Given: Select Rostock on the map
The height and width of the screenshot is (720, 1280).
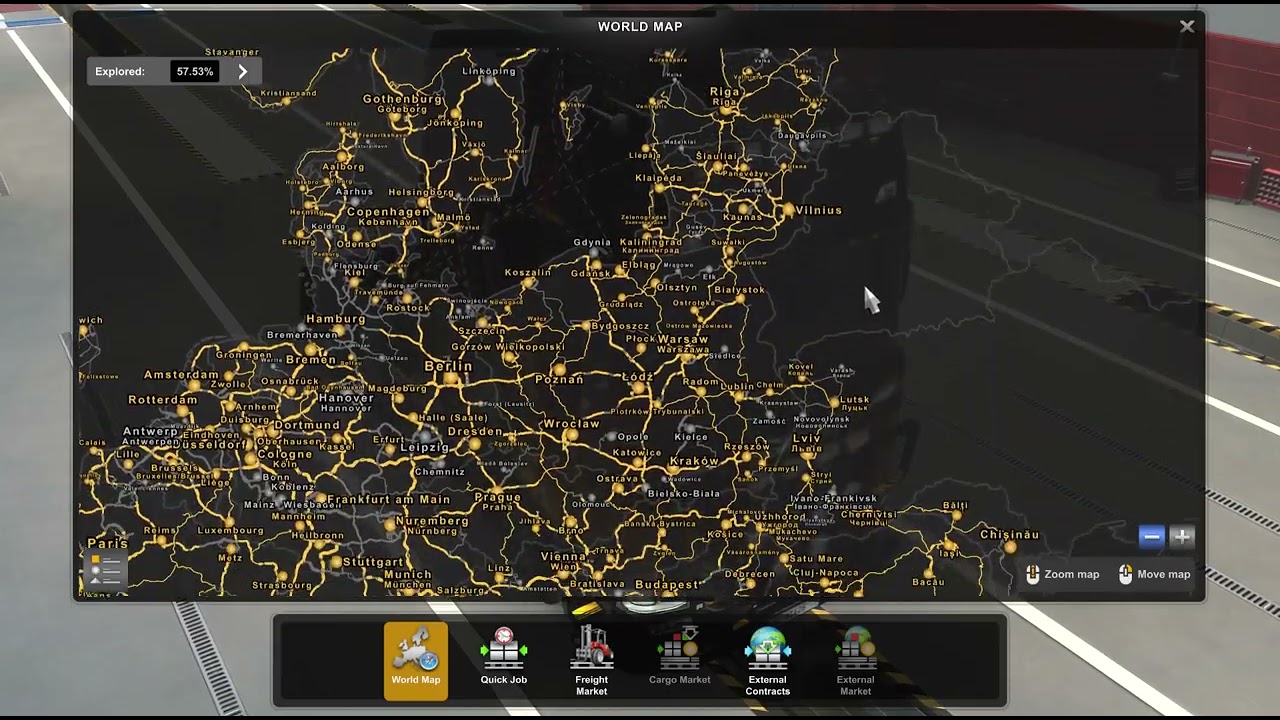Looking at the screenshot, I should 408,308.
